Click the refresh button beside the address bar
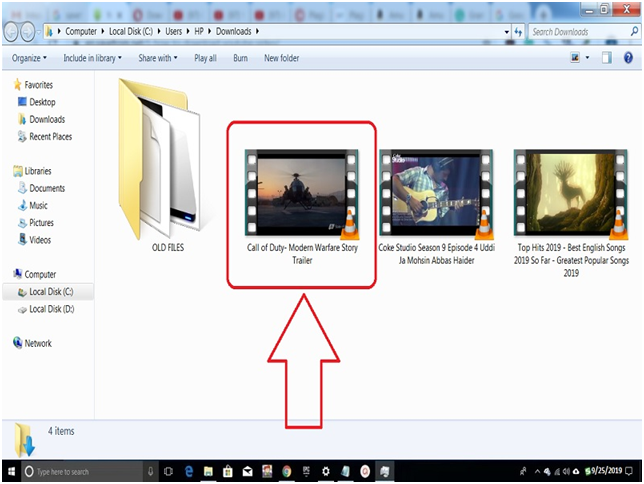The image size is (644, 484). (x=518, y=32)
